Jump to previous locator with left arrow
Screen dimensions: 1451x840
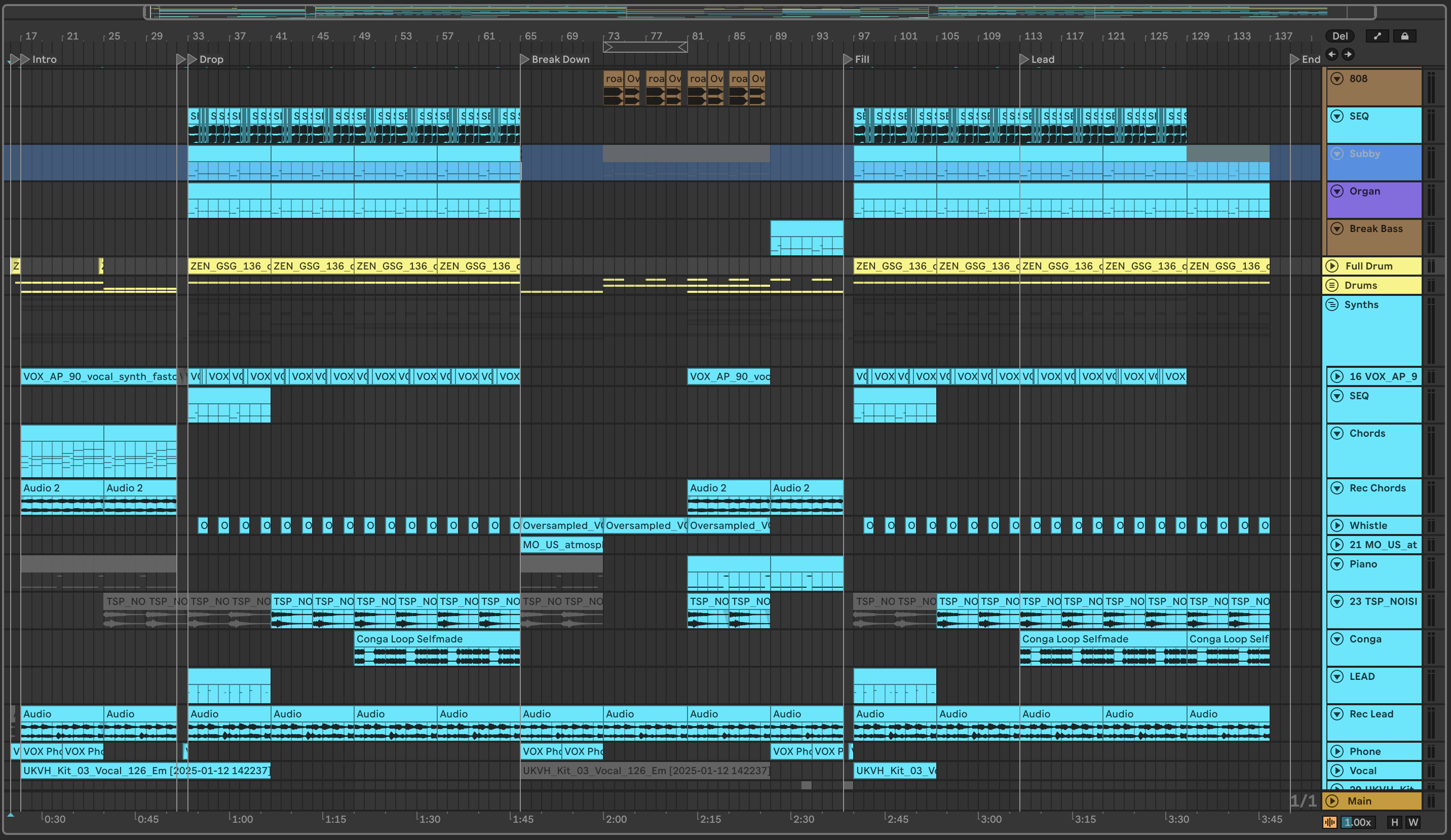pyautogui.click(x=1332, y=54)
